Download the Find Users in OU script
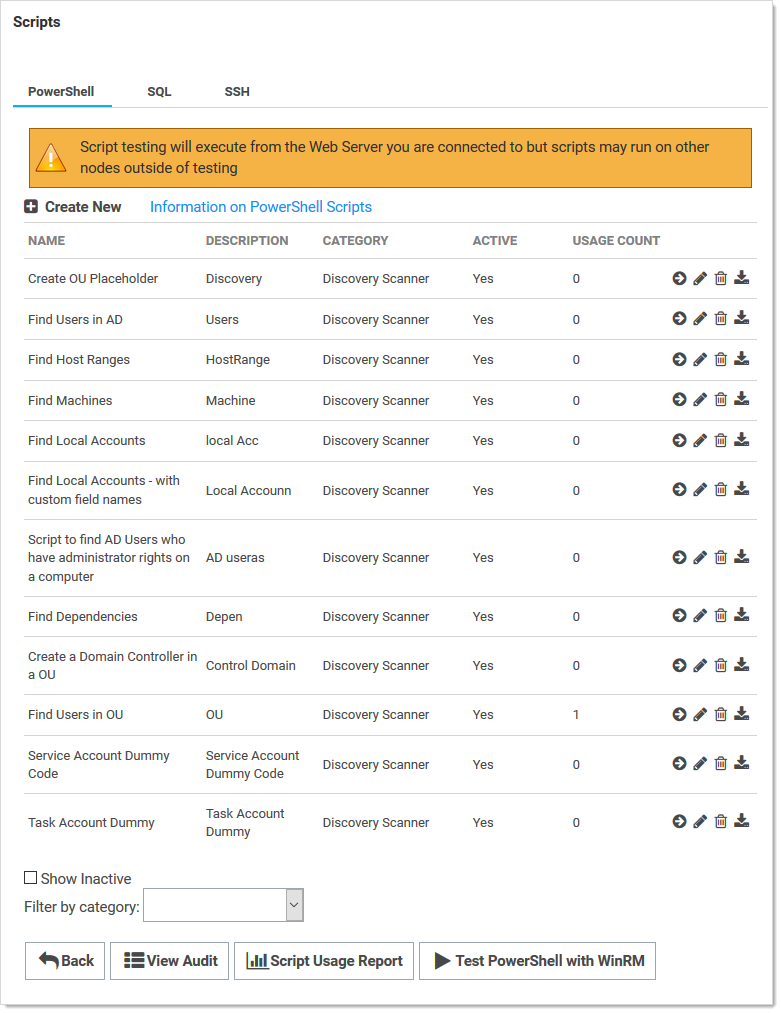The width and height of the screenshot is (781, 1013). coord(742,714)
